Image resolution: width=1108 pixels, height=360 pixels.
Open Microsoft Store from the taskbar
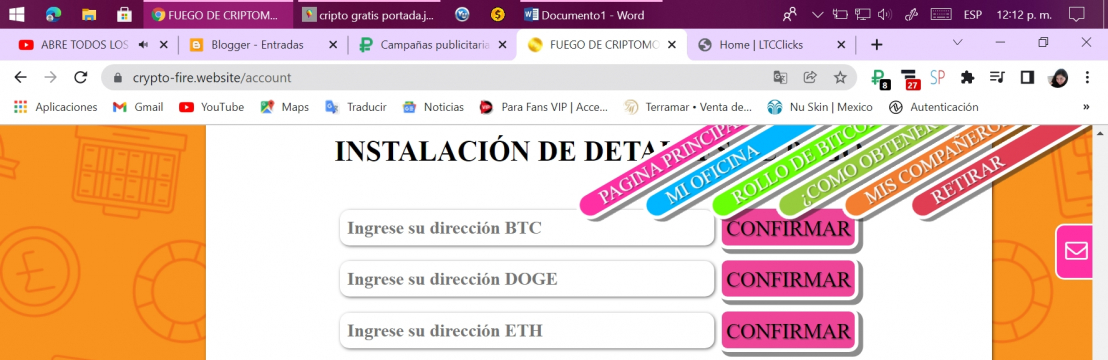tap(124, 14)
